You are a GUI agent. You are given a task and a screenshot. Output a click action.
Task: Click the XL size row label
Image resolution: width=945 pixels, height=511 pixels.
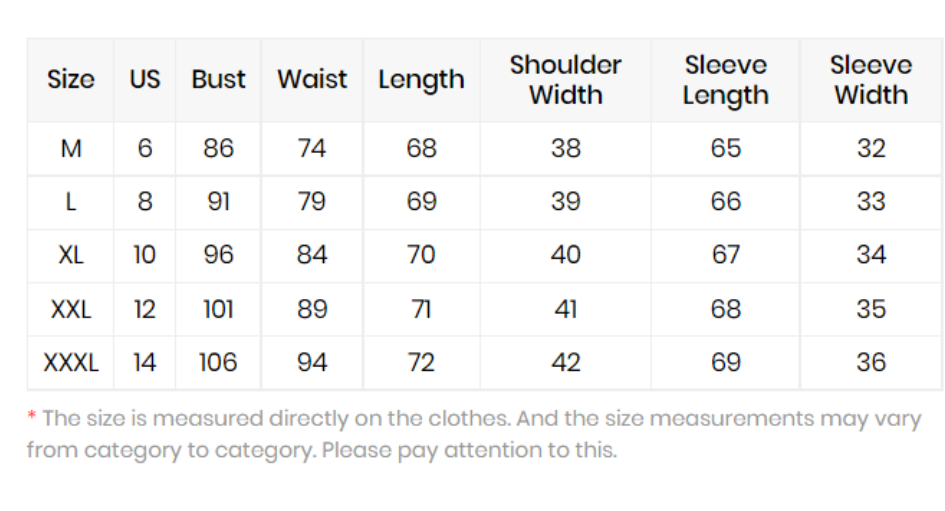pyautogui.click(x=71, y=255)
